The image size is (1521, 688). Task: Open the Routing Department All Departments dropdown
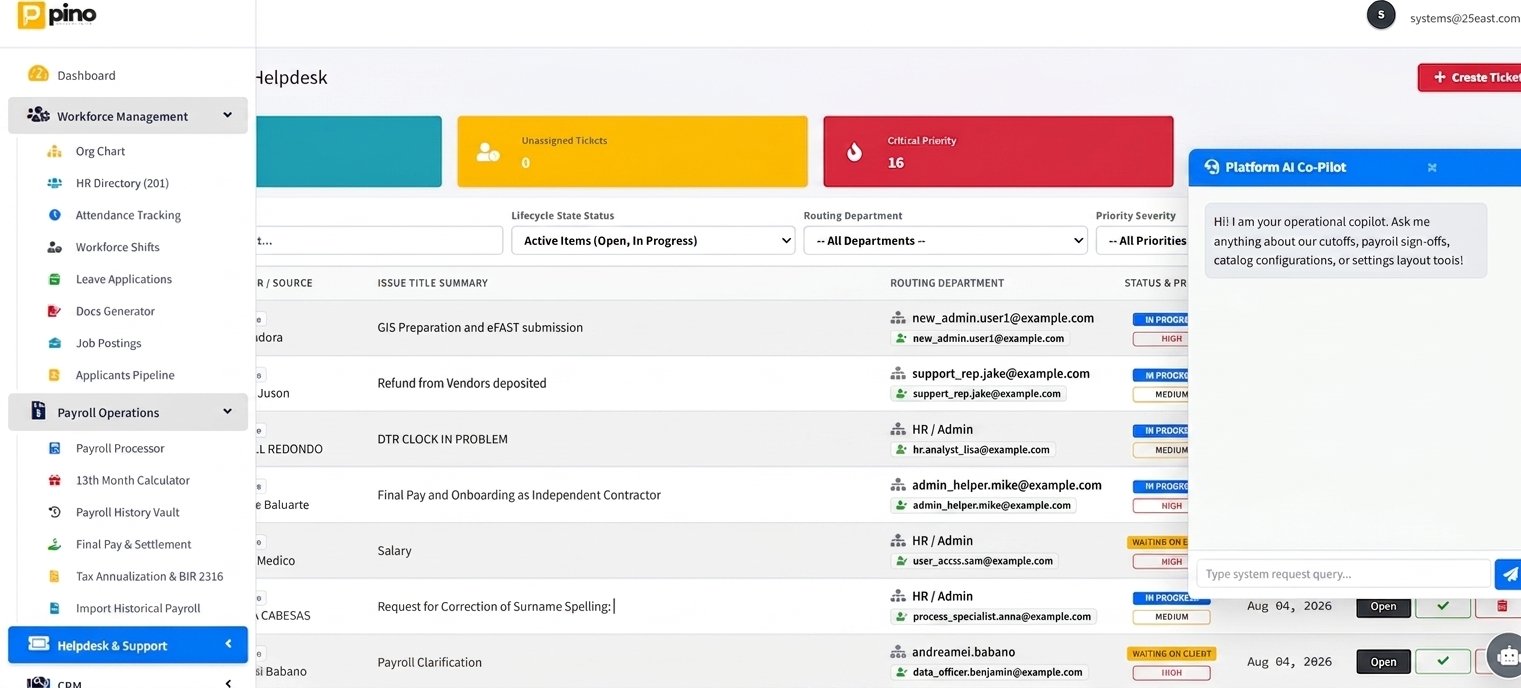(x=945, y=240)
